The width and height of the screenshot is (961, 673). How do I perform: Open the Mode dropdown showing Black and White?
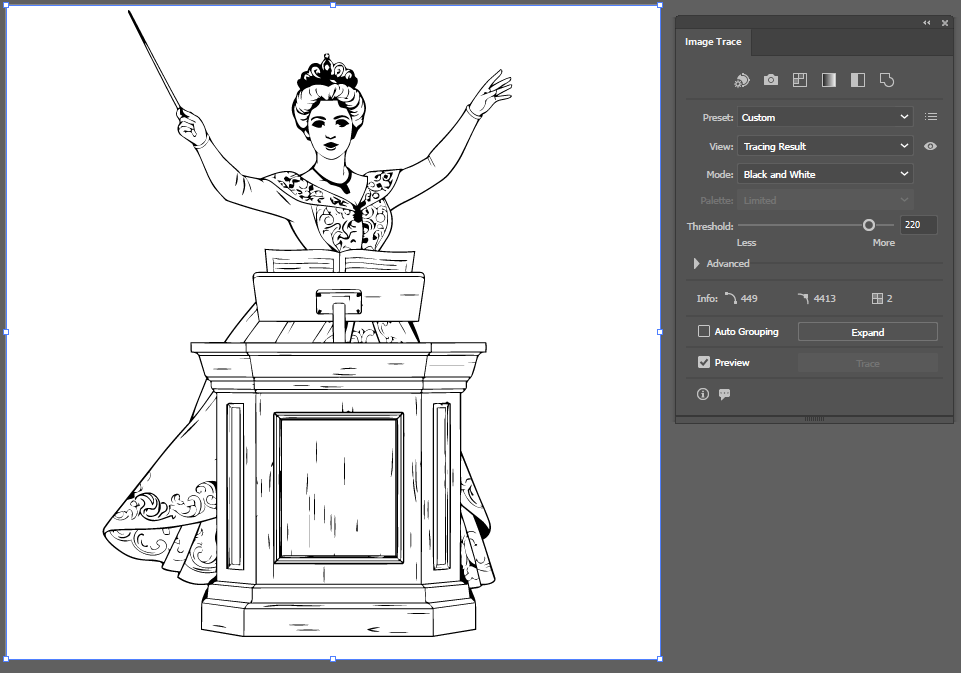click(825, 174)
